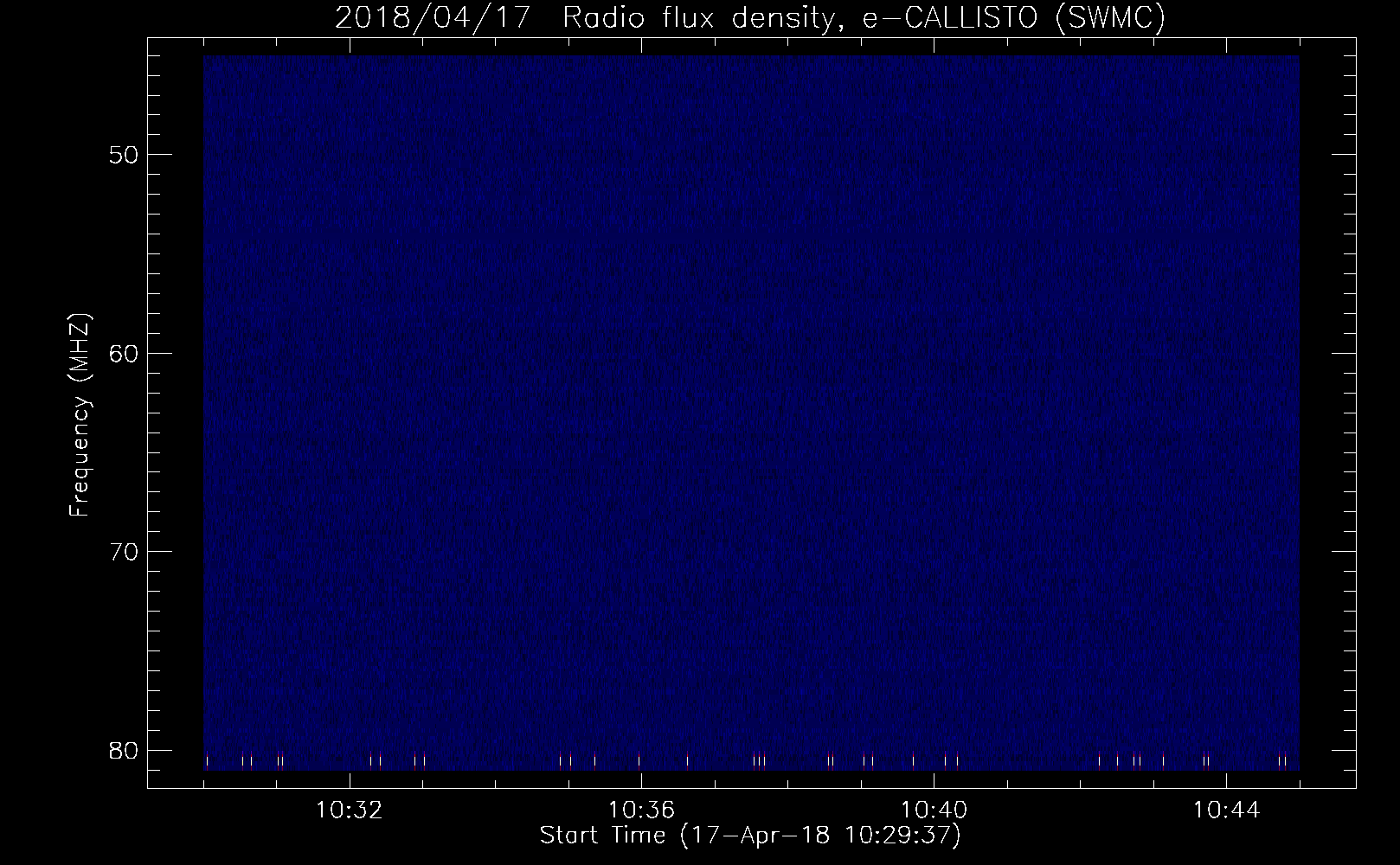Click the 10:32 time tick label
Screen dimensions: 1400x865
click(x=350, y=811)
